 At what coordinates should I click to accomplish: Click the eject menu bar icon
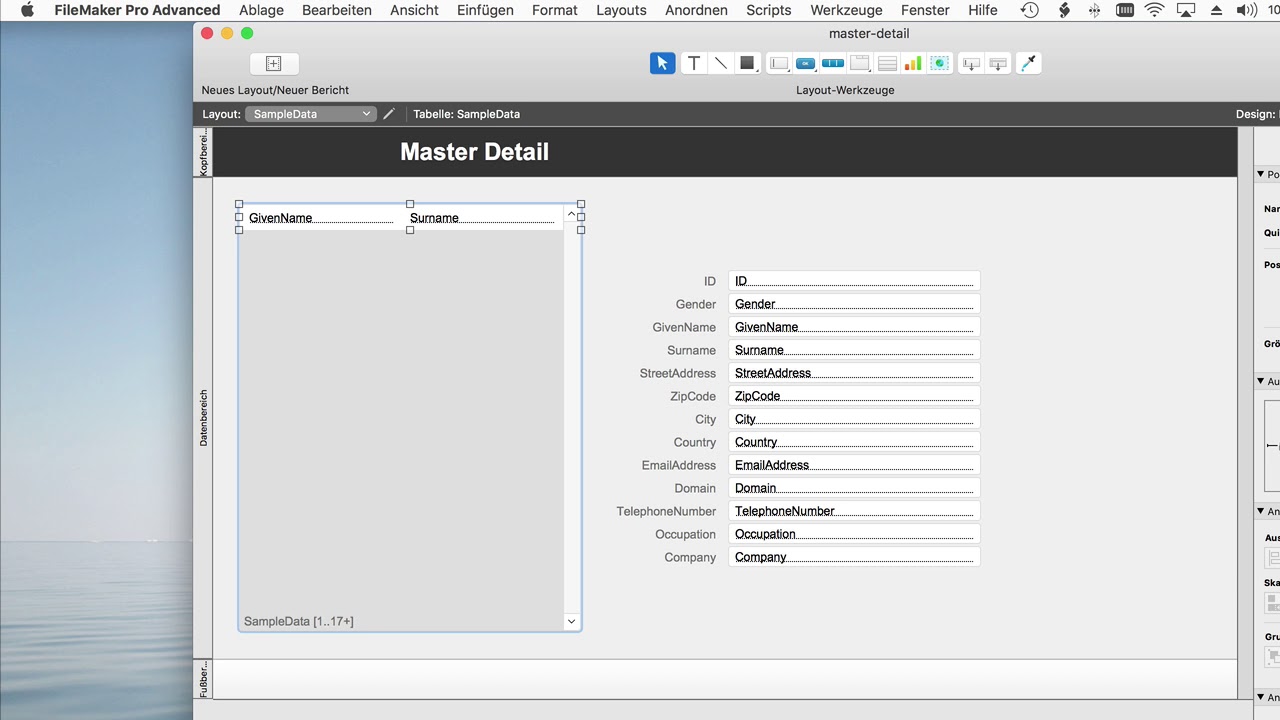pyautogui.click(x=1216, y=10)
